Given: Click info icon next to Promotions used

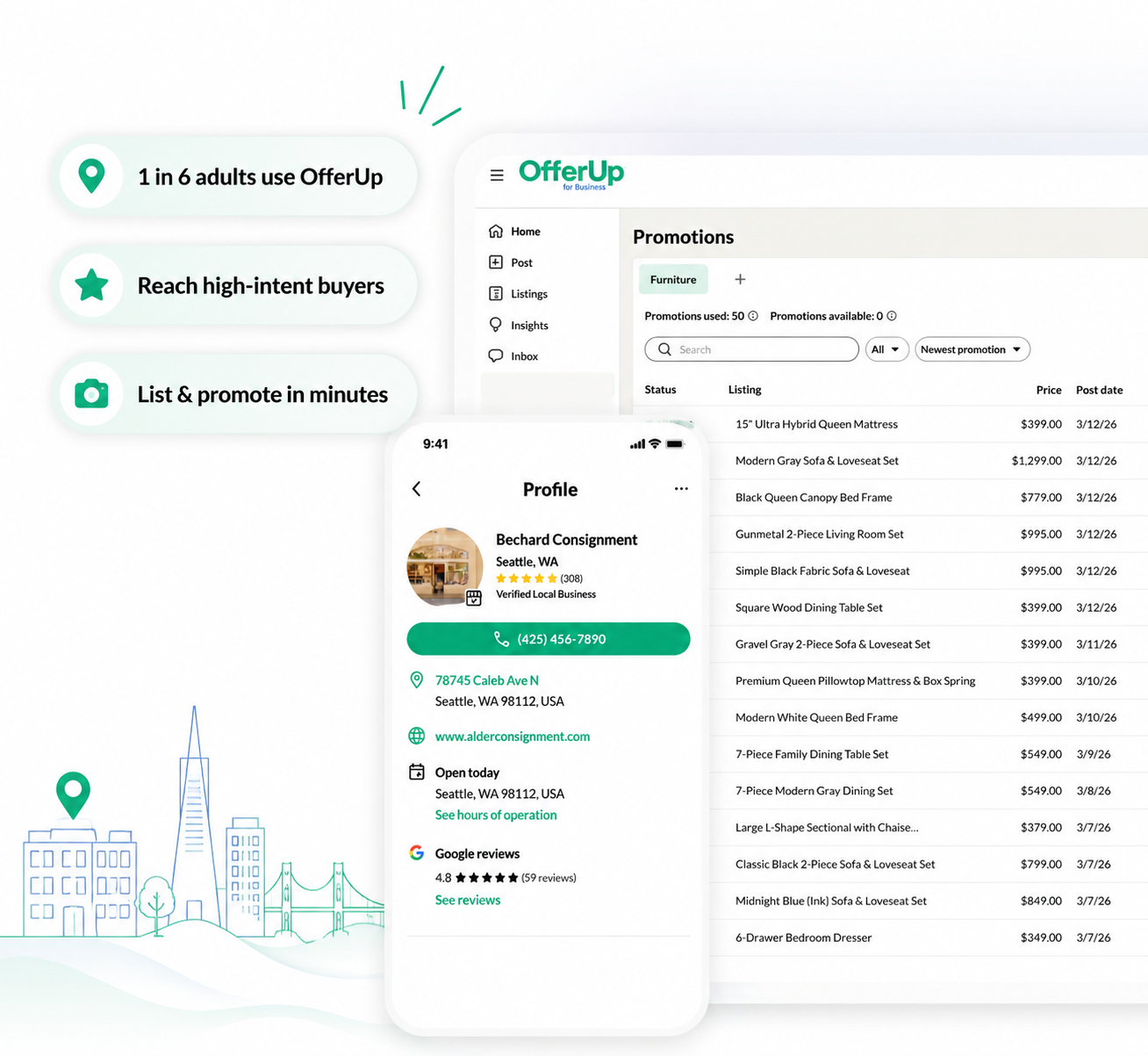Looking at the screenshot, I should (x=753, y=316).
